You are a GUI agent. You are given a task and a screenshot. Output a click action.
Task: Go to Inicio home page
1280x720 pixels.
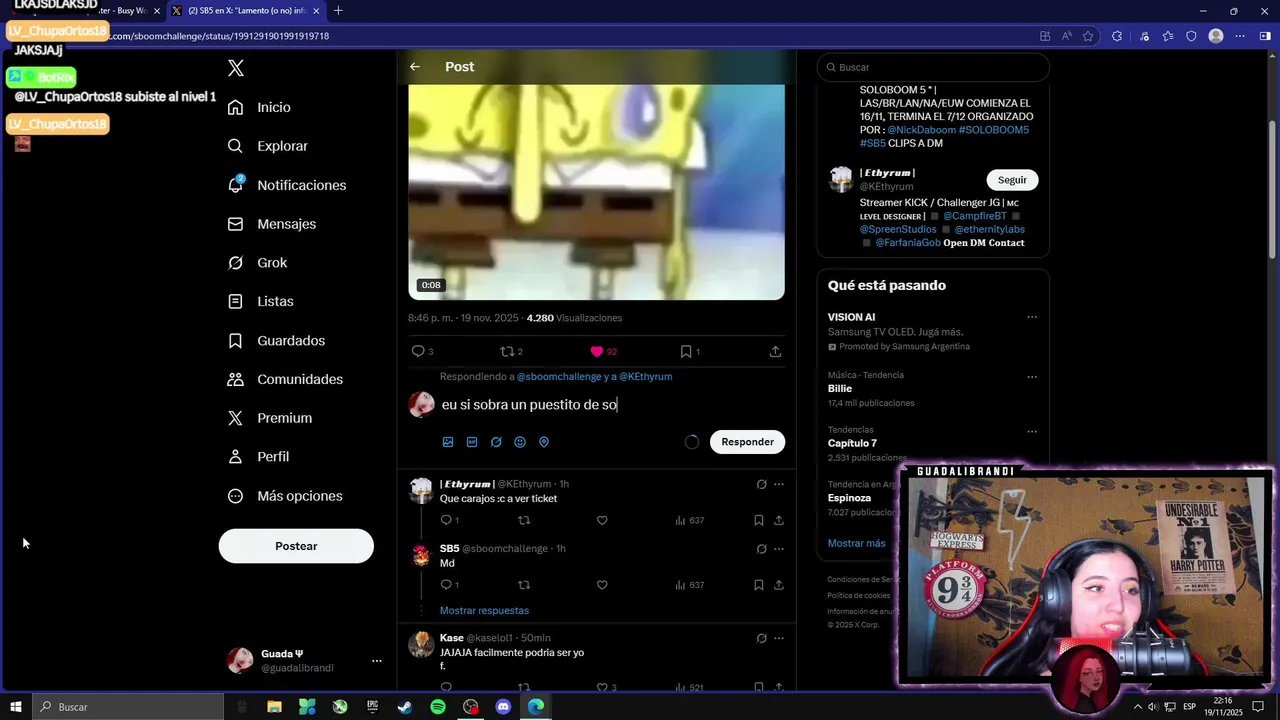[x=259, y=107]
